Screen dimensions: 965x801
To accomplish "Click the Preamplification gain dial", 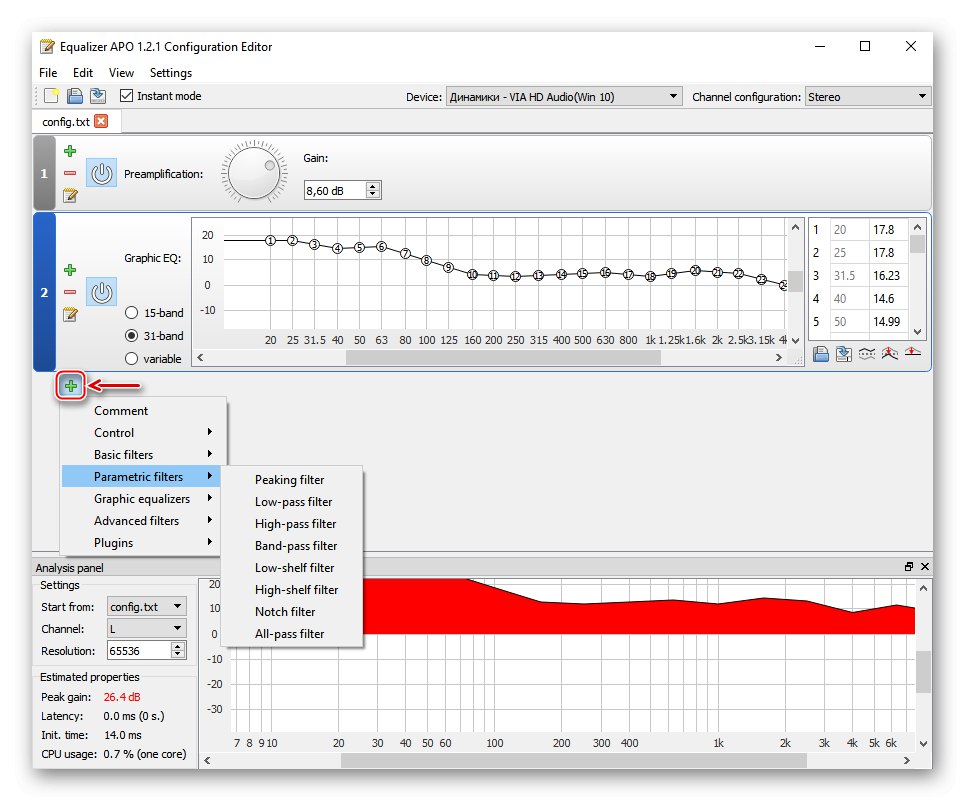I will (x=254, y=172).
